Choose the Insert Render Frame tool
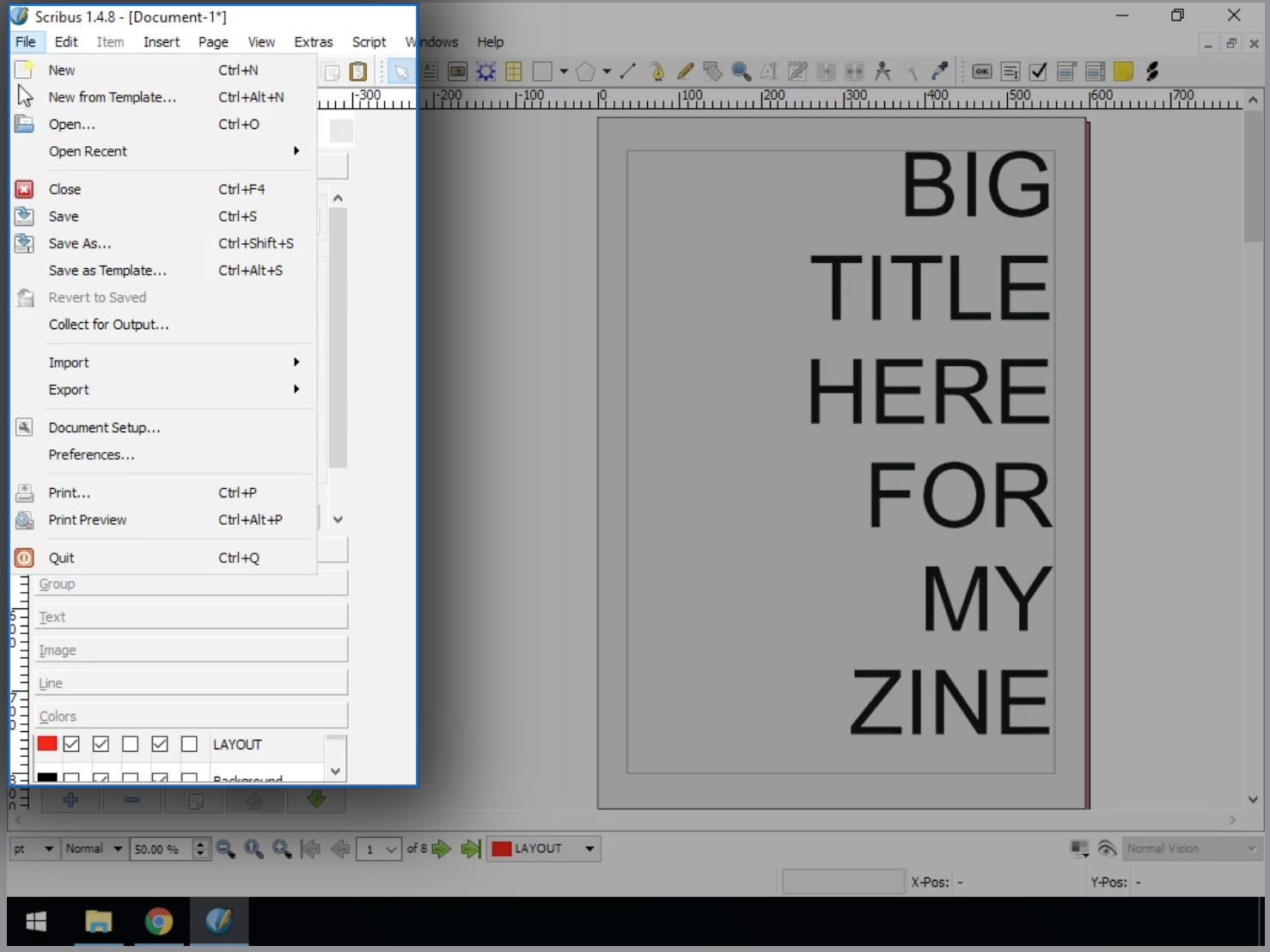Screen dimensions: 1270x952 point(485,72)
